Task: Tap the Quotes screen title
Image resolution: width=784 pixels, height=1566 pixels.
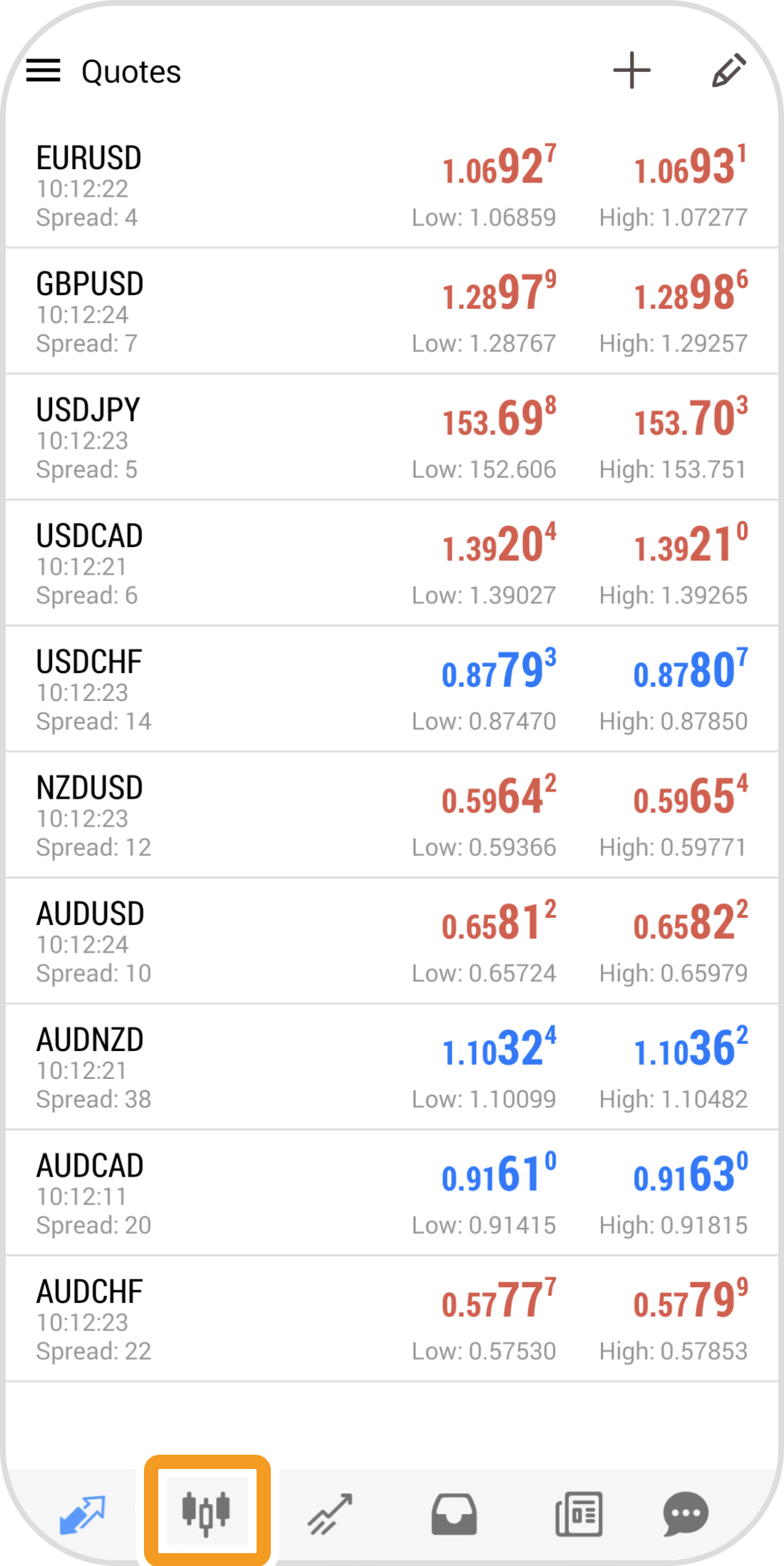Action: point(131,72)
